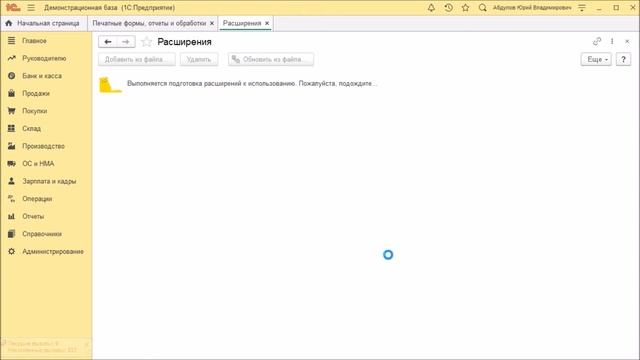Click Банк и касса coin icon
640x360 pixels.
pyautogui.click(x=11, y=76)
